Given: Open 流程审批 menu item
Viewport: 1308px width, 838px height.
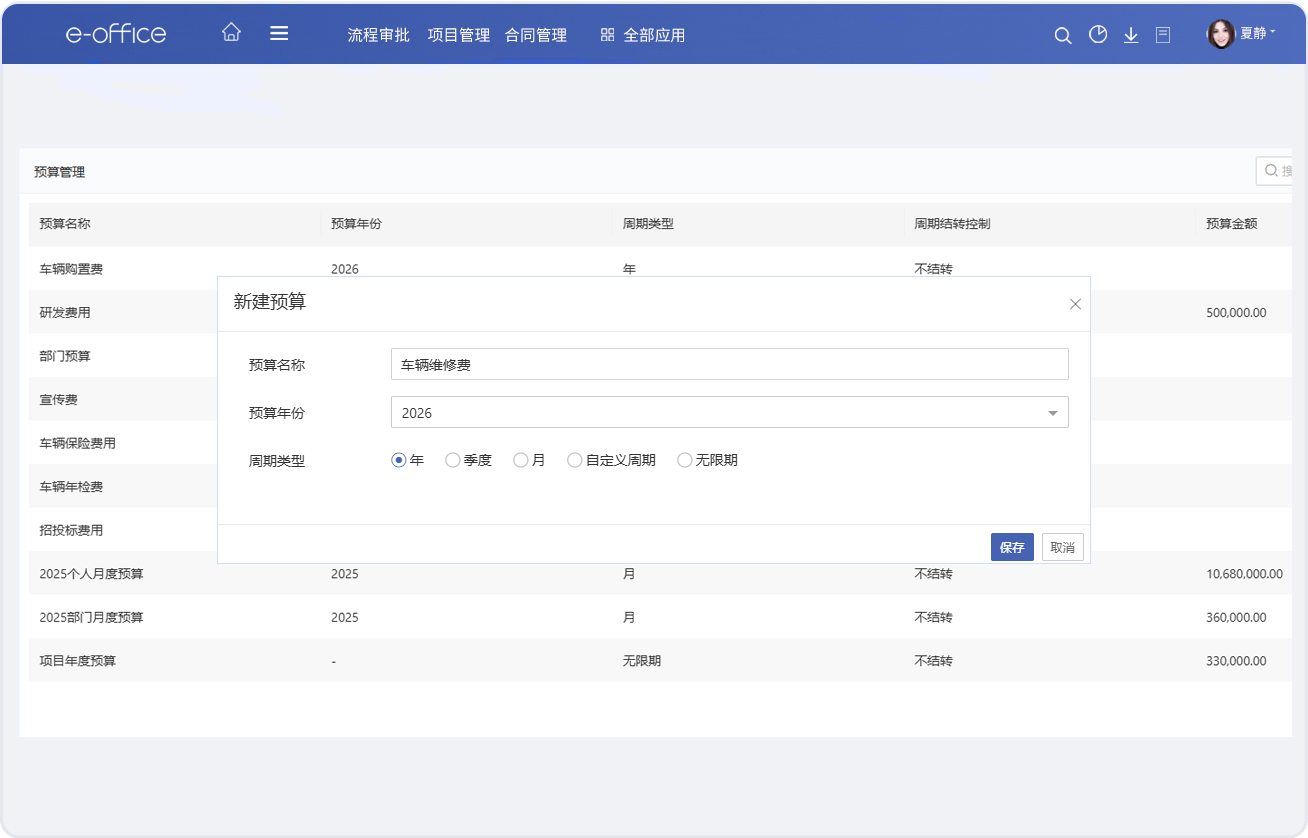Looking at the screenshot, I should click(378, 35).
